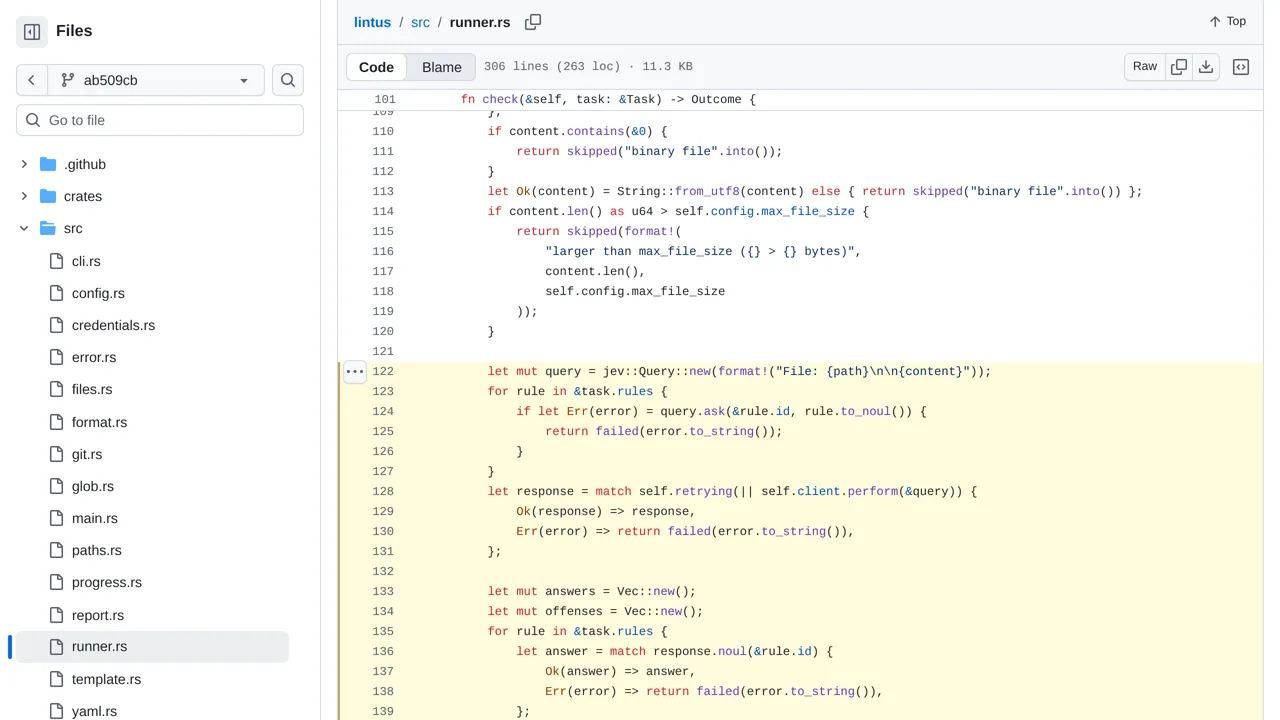The width and height of the screenshot is (1280, 720).
Task: Open progress.rs in the file tree
Action: [107, 582]
